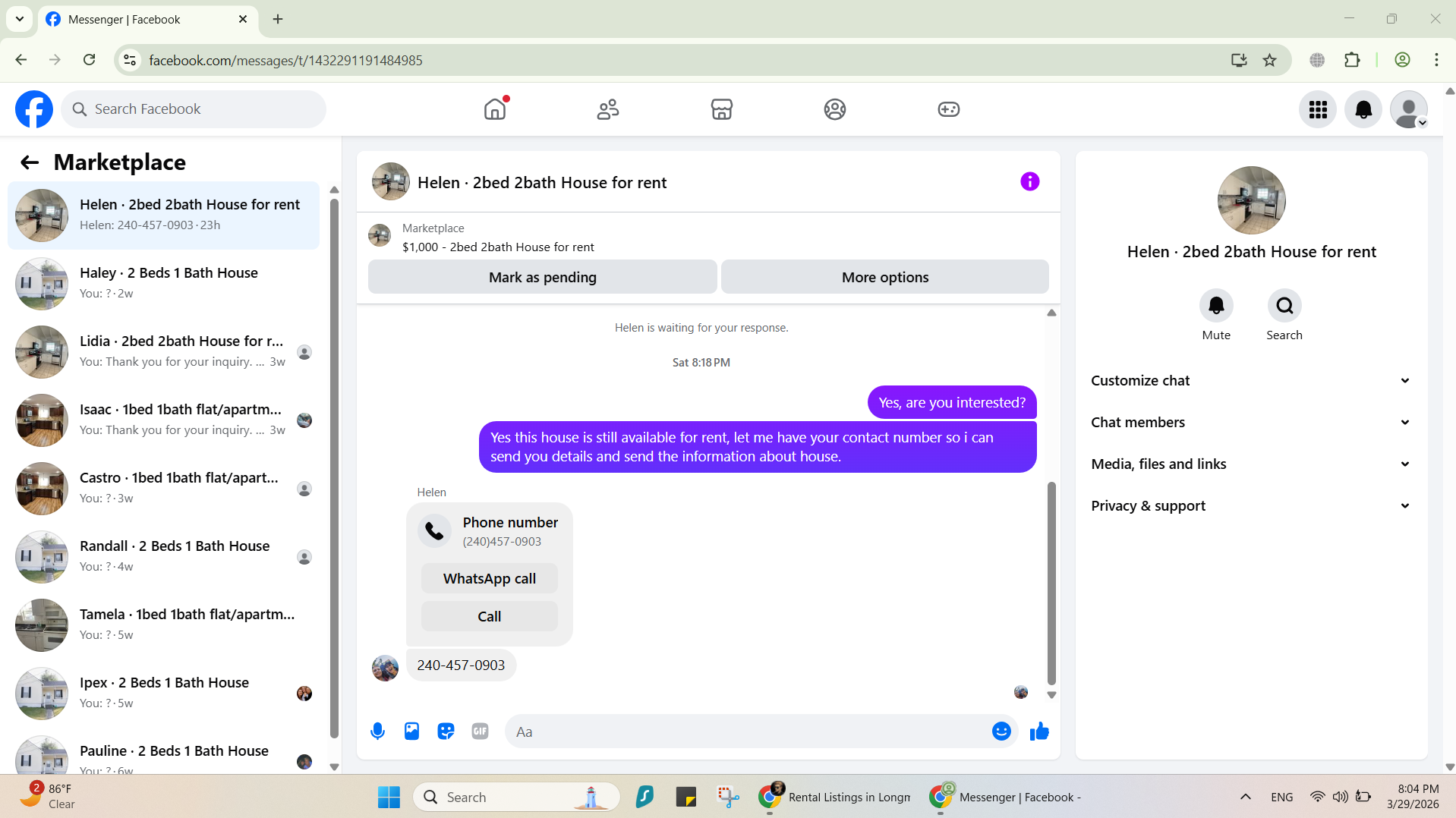
Task: Open the Sticky Notes taskbar app
Action: click(x=686, y=797)
